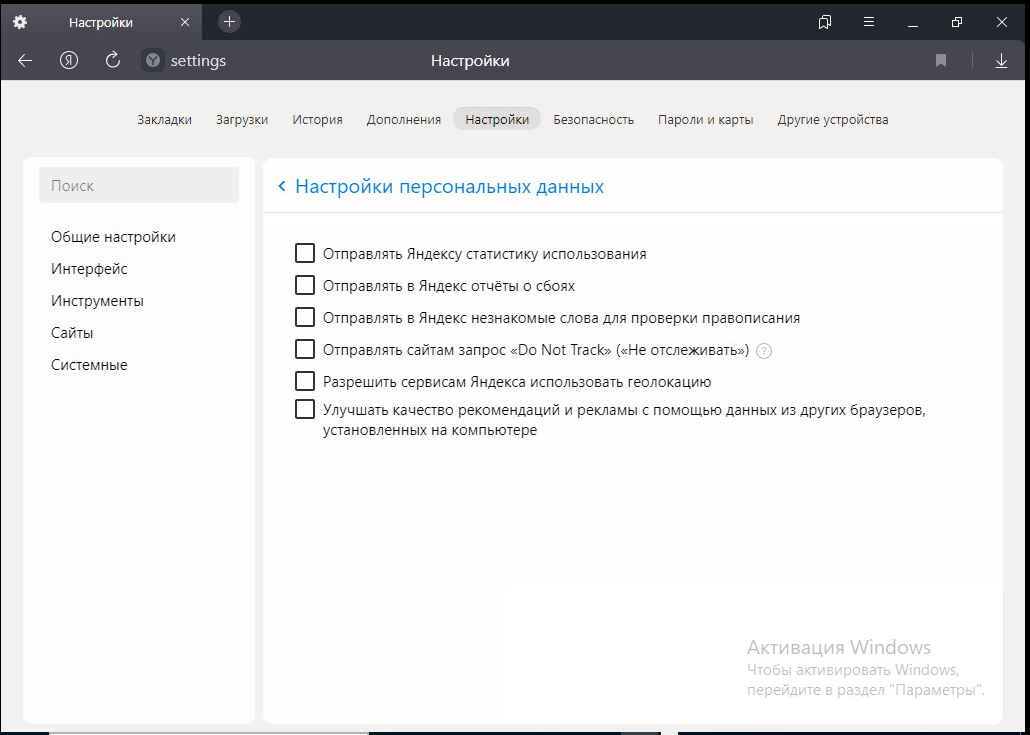The height and width of the screenshot is (735, 1030).
Task: Open the browser hamburger menu
Action: tap(869, 22)
